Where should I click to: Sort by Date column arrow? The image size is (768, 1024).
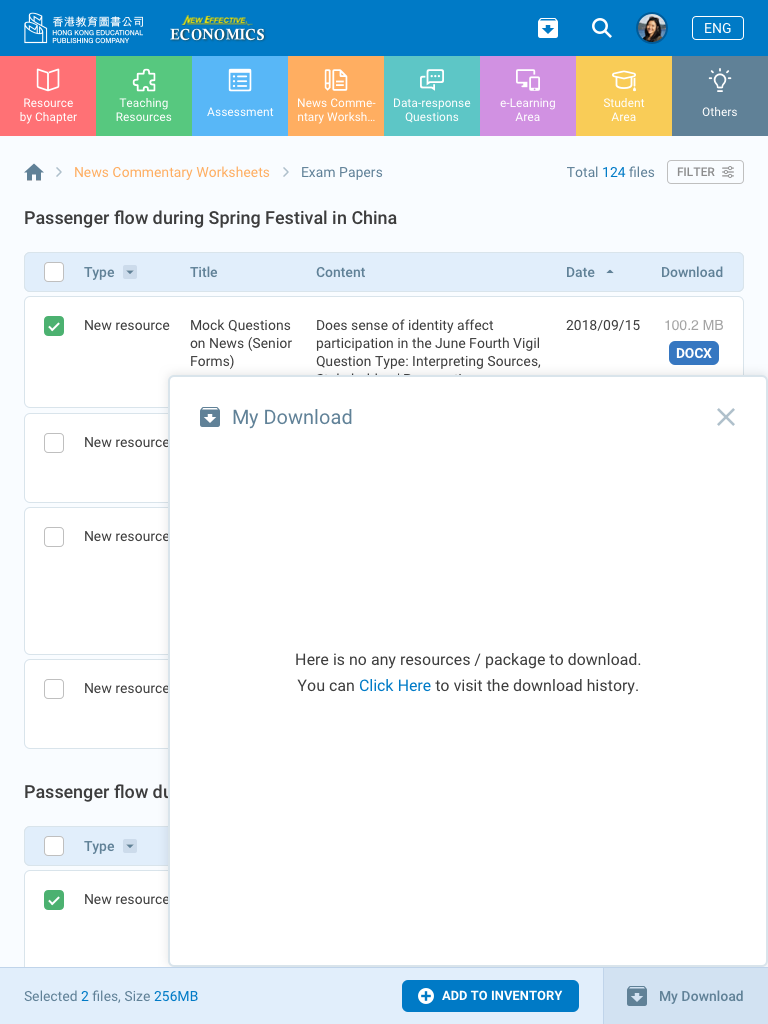[x=610, y=272]
